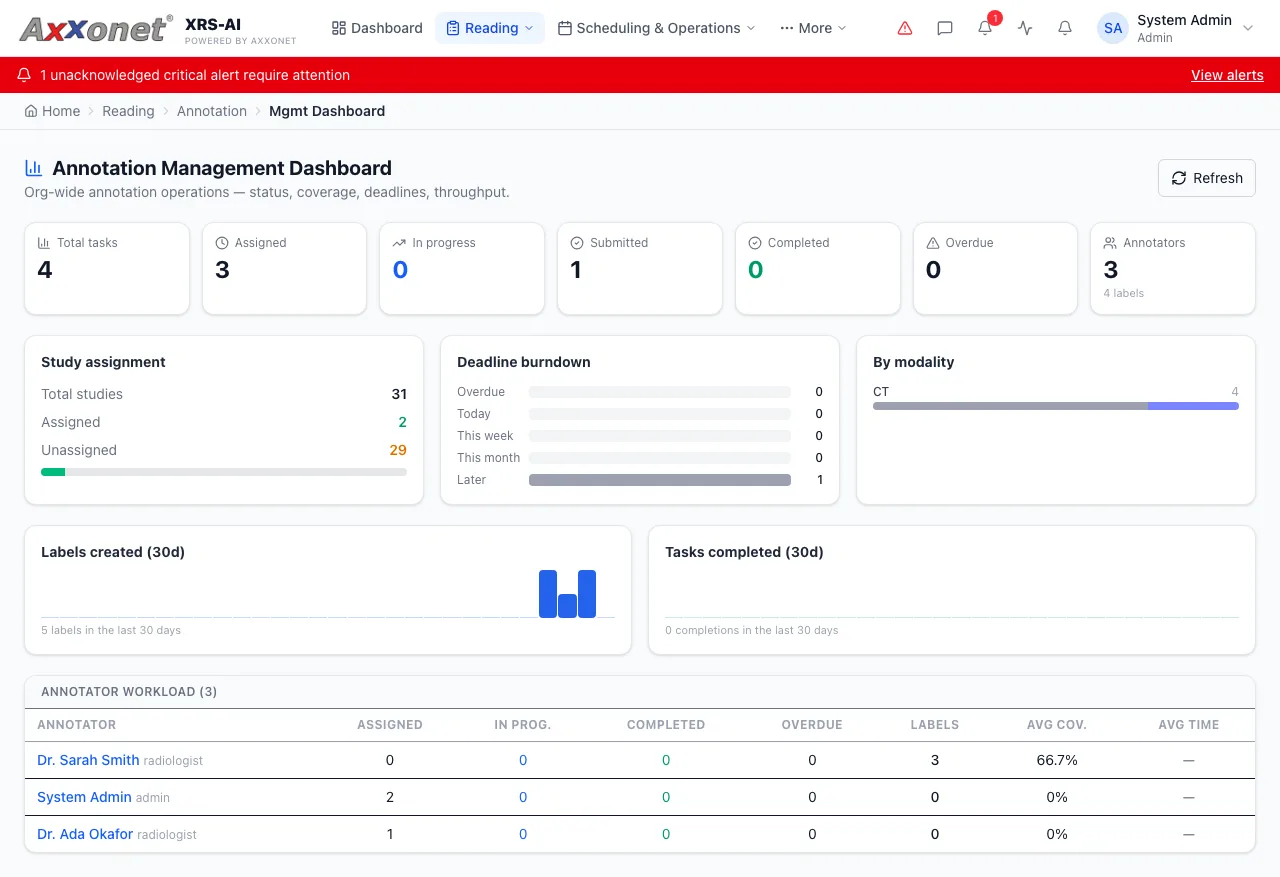Click the Overdue card warning icon

pos(933,243)
